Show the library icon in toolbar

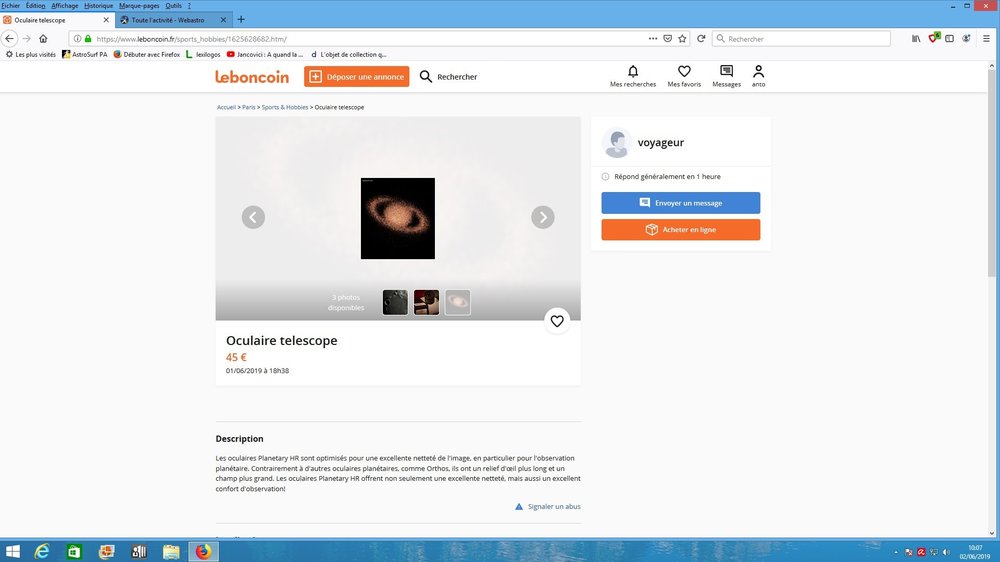pyautogui.click(x=916, y=39)
